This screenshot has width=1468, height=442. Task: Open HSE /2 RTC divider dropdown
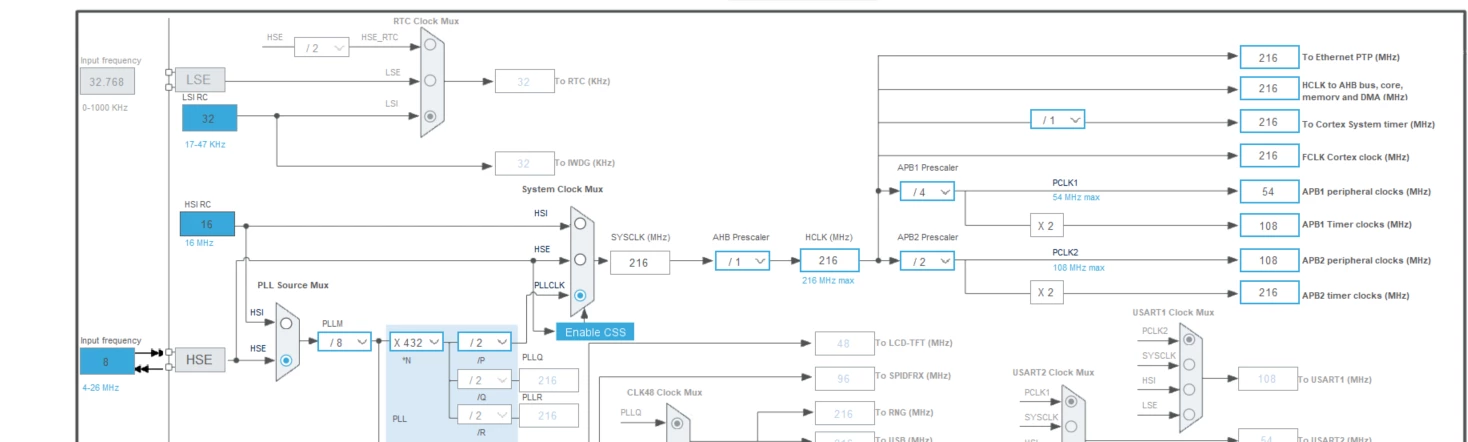[x=321, y=47]
